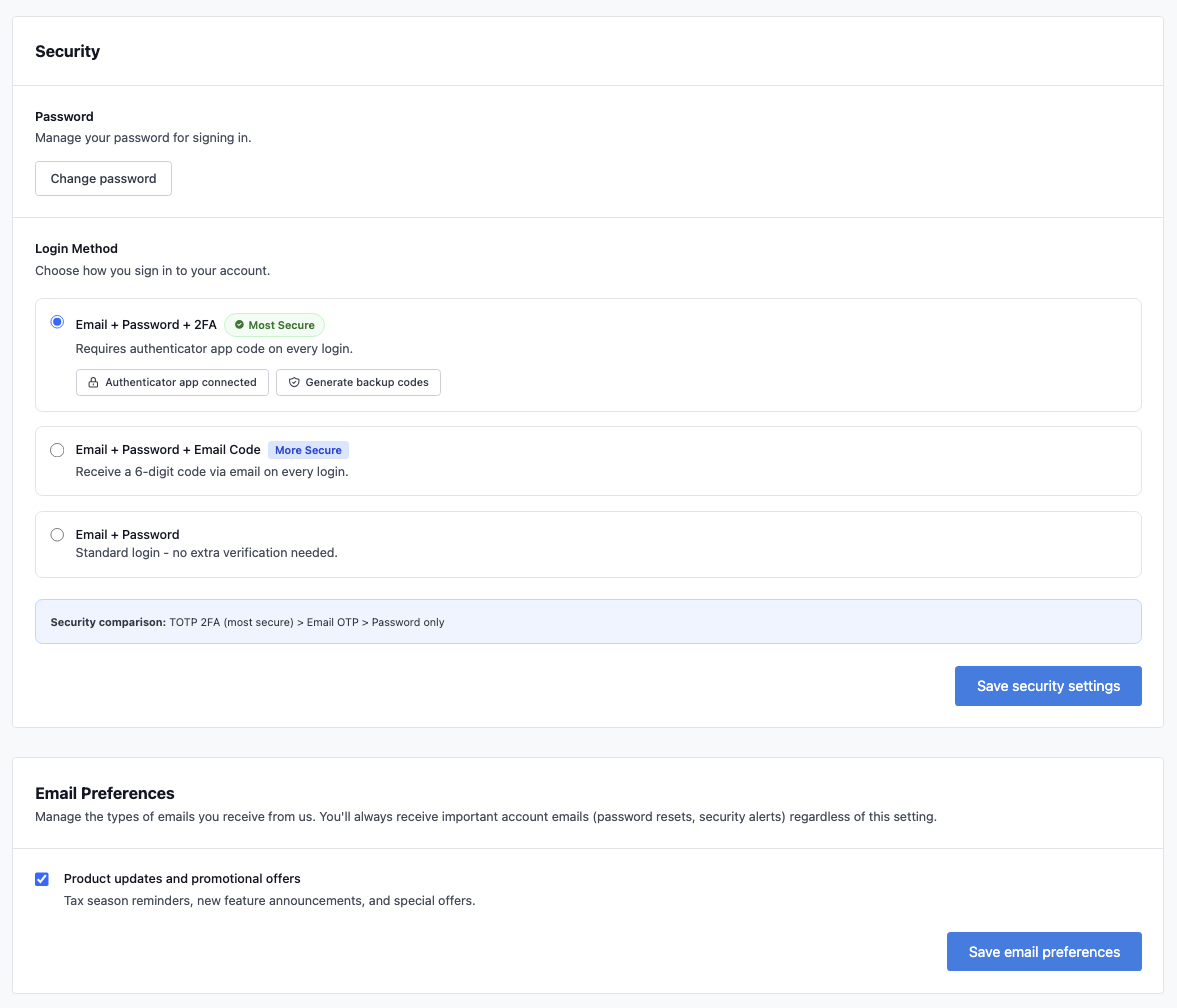Image resolution: width=1177 pixels, height=1008 pixels.
Task: Click the More Secure badge
Action: [x=308, y=450]
